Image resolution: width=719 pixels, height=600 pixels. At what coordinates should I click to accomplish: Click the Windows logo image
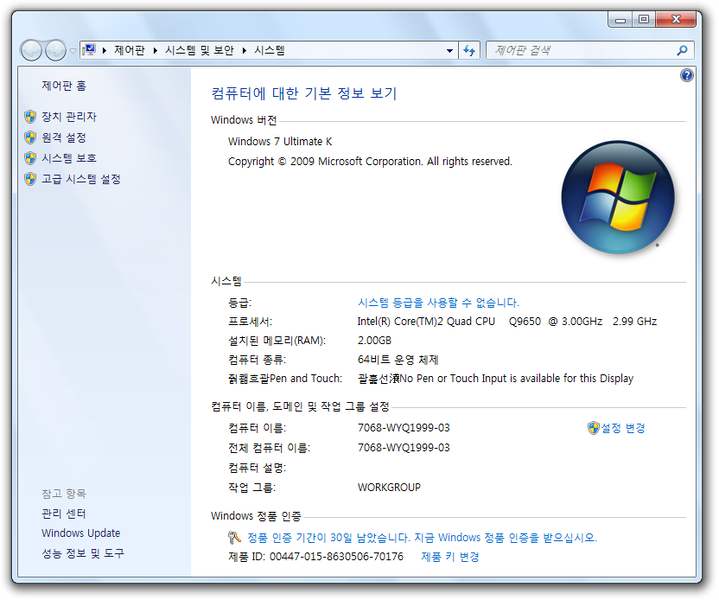pyautogui.click(x=618, y=197)
